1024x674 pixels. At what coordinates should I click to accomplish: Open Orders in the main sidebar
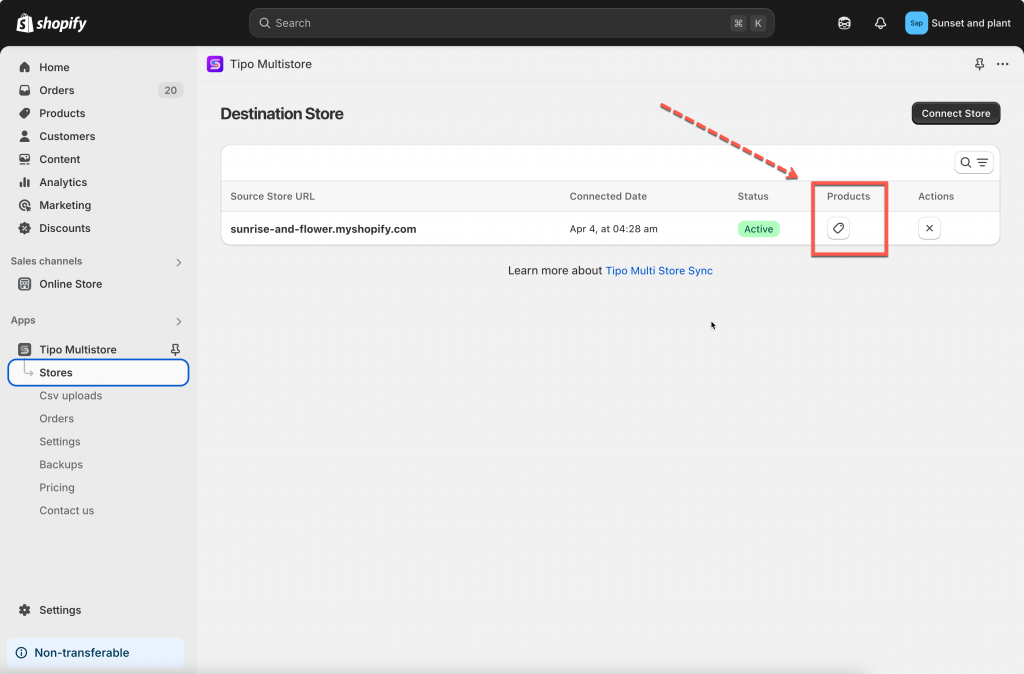57,90
